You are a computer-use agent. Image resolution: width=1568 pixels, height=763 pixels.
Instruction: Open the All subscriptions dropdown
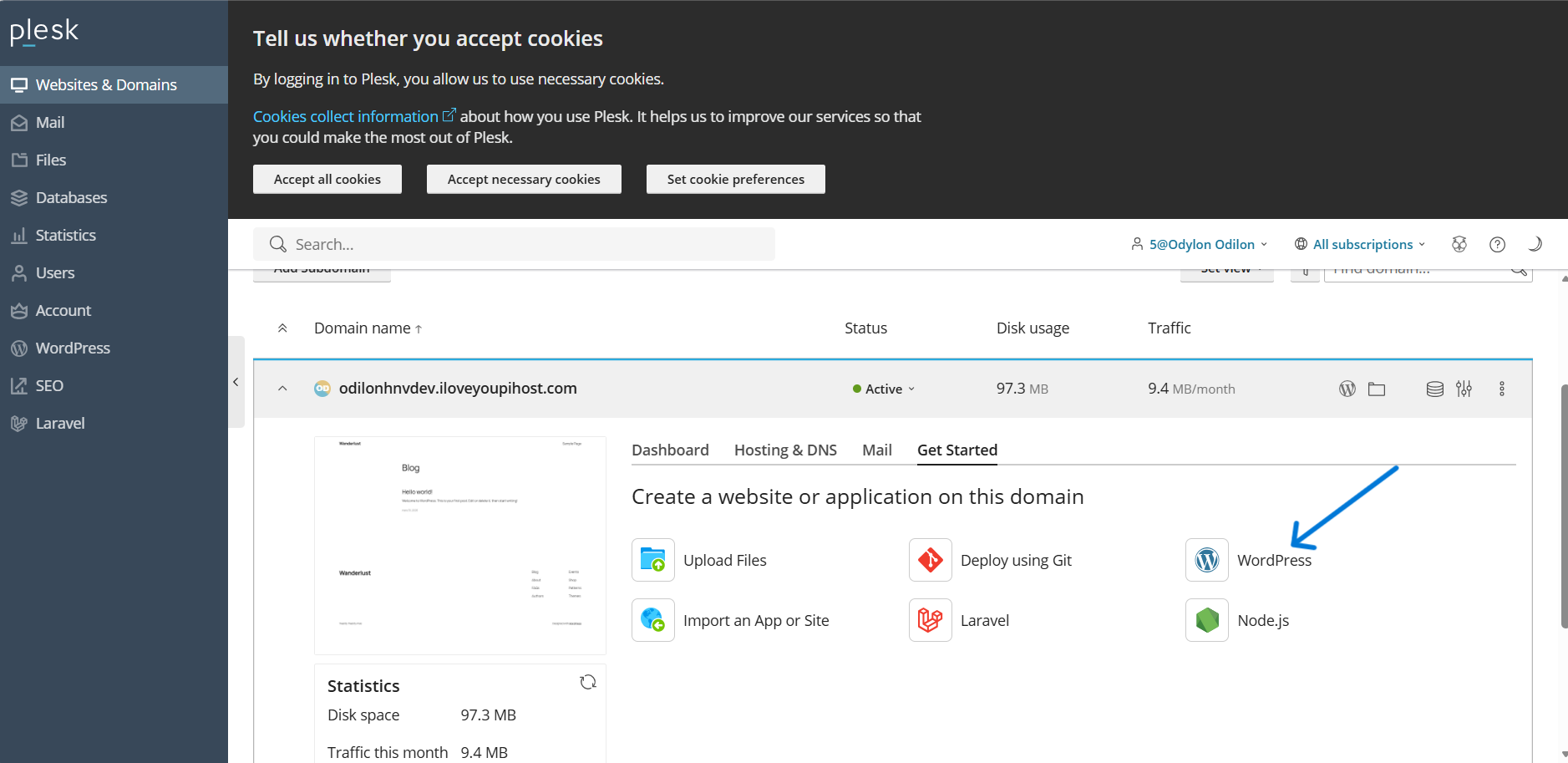point(1360,244)
